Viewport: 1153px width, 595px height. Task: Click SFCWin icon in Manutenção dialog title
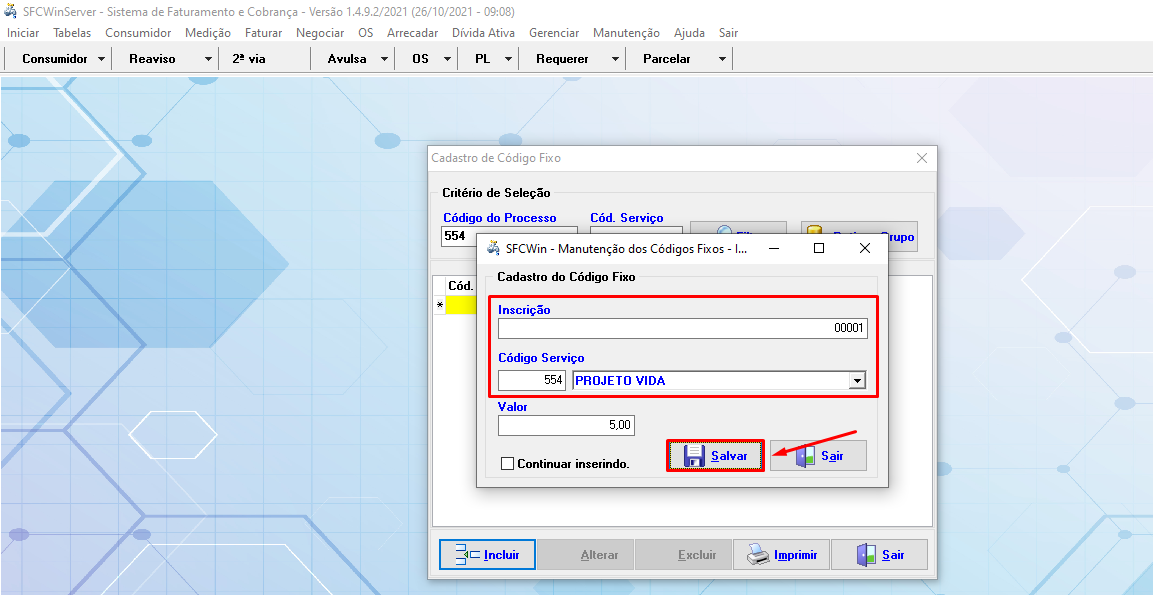pyautogui.click(x=493, y=248)
